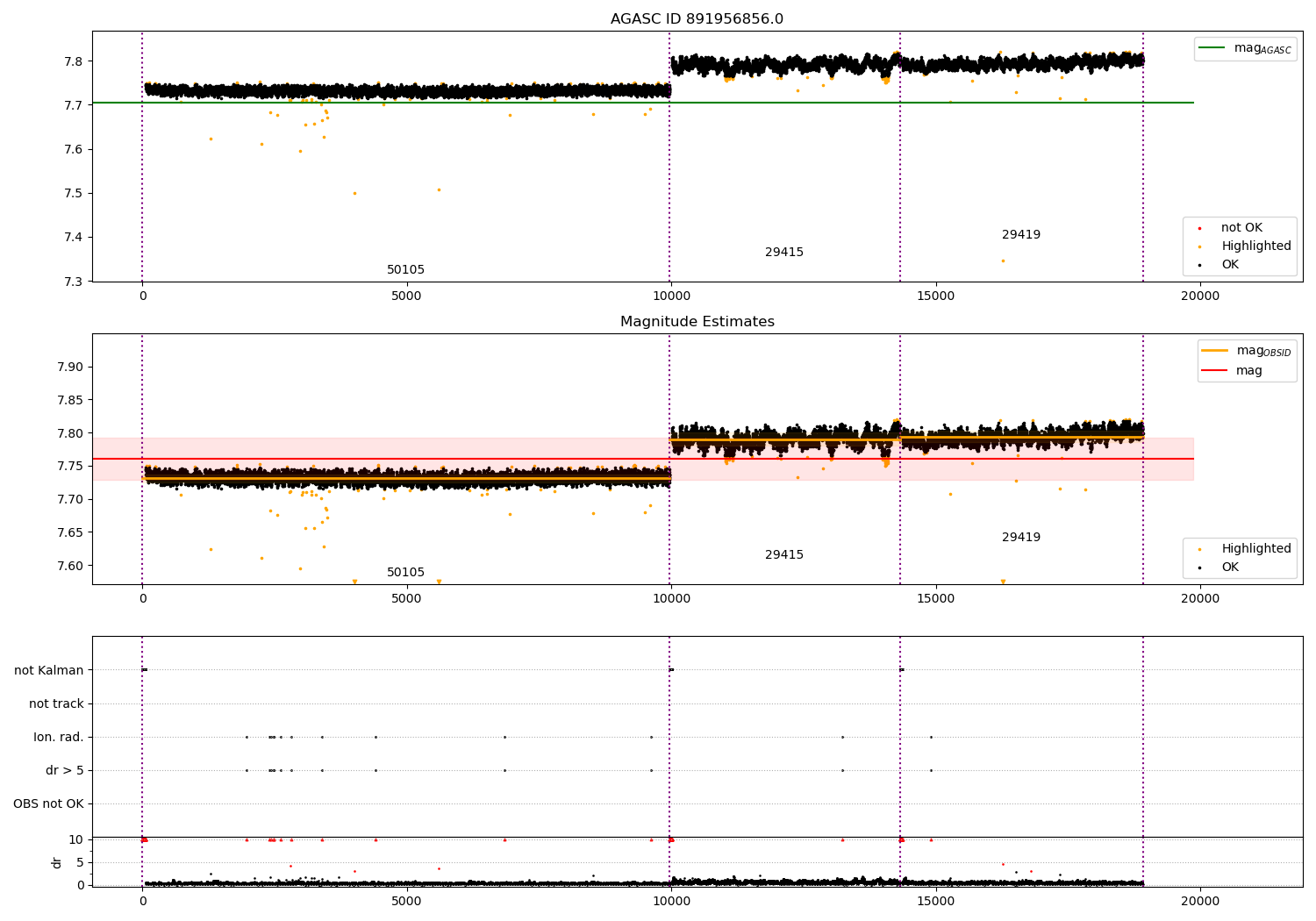Click the 10000 x-tick under top plot
The image size is (1316, 921).
pos(671,296)
